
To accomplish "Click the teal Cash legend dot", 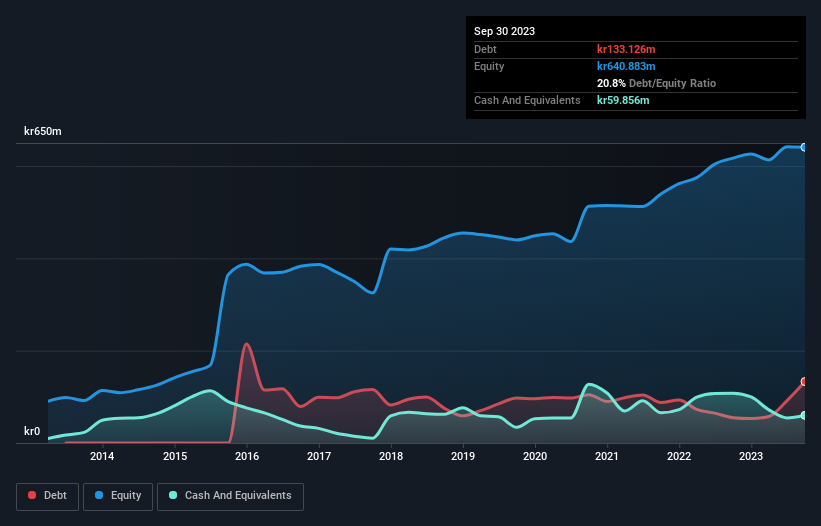I will point(173,495).
